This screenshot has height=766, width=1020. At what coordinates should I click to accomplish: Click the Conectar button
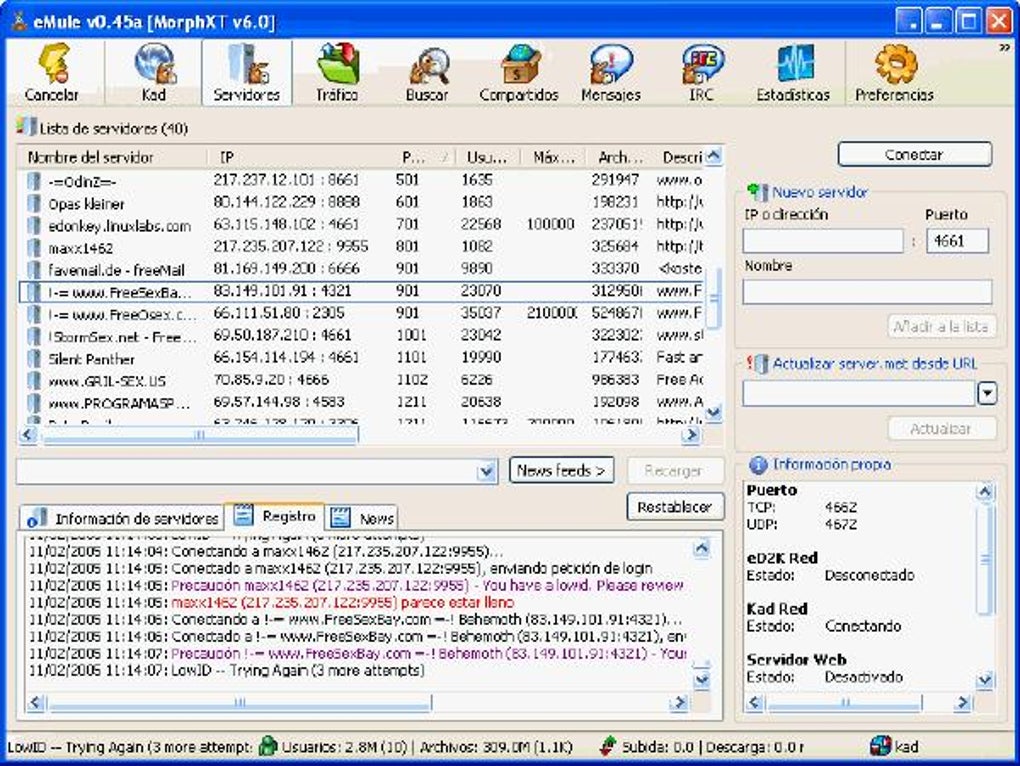(915, 155)
